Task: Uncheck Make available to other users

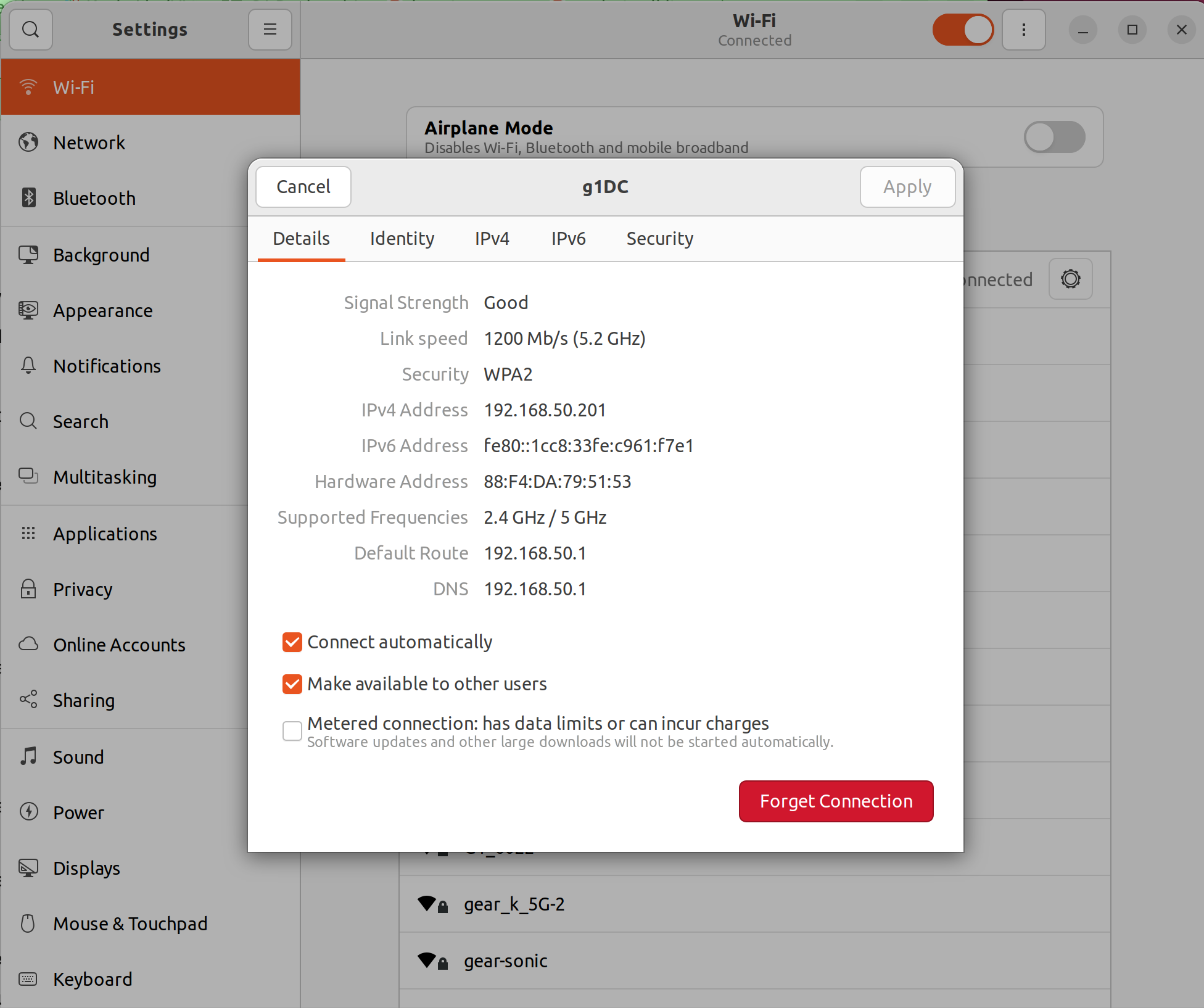Action: 292,684
